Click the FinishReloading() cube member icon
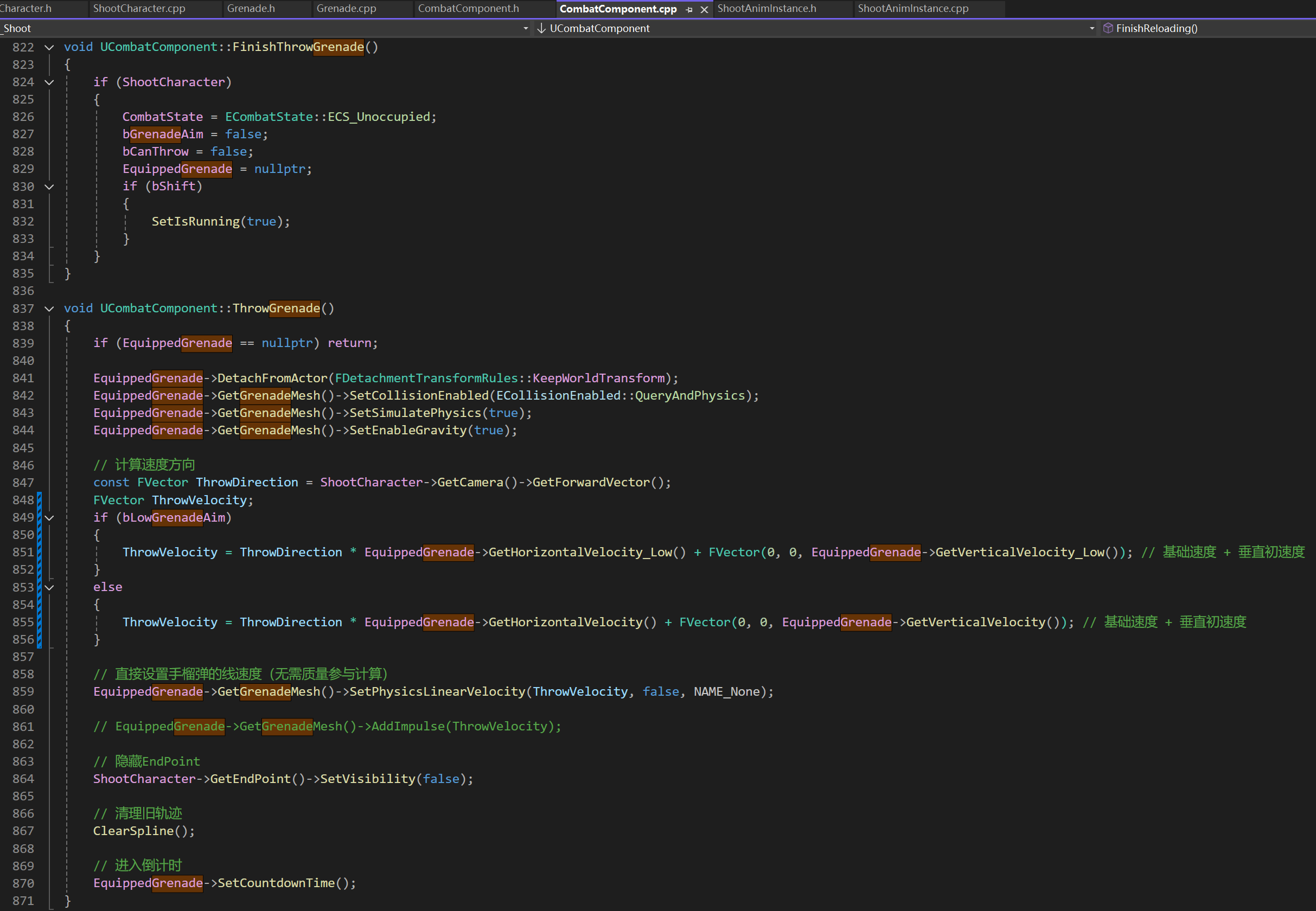1316x911 pixels. pos(1108,28)
